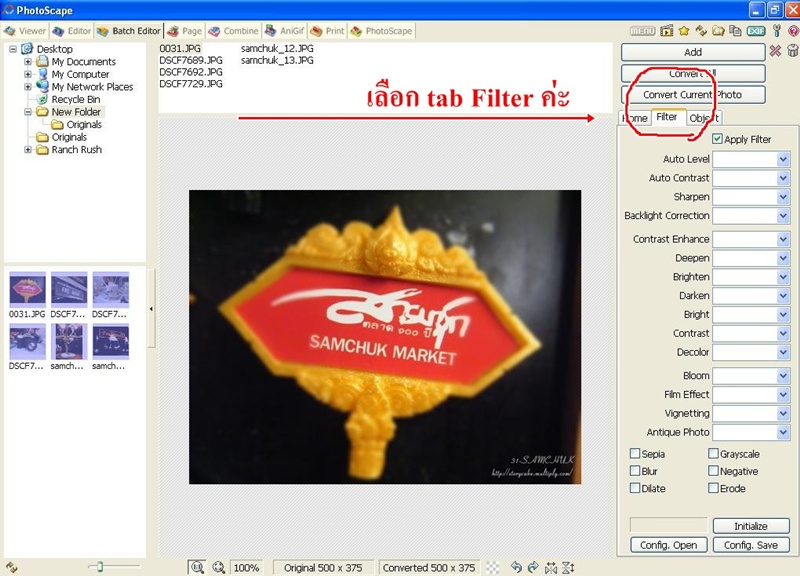Uncheck the Apply Filter checkbox
The image size is (800, 576).
(x=717, y=139)
